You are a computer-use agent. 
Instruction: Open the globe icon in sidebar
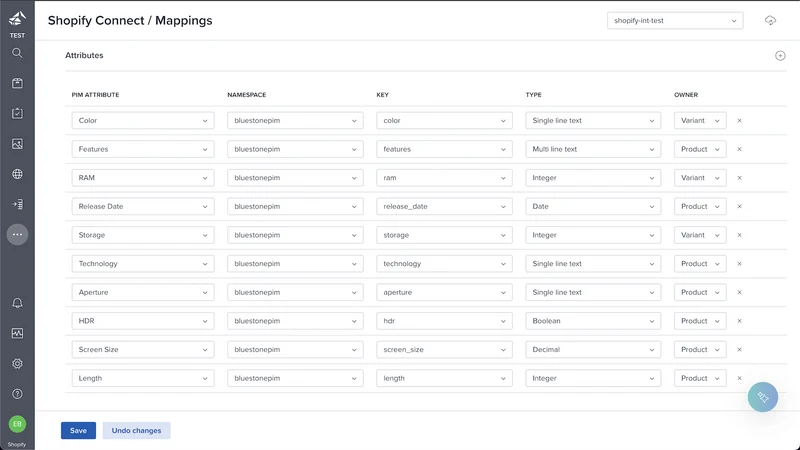[x=17, y=174]
